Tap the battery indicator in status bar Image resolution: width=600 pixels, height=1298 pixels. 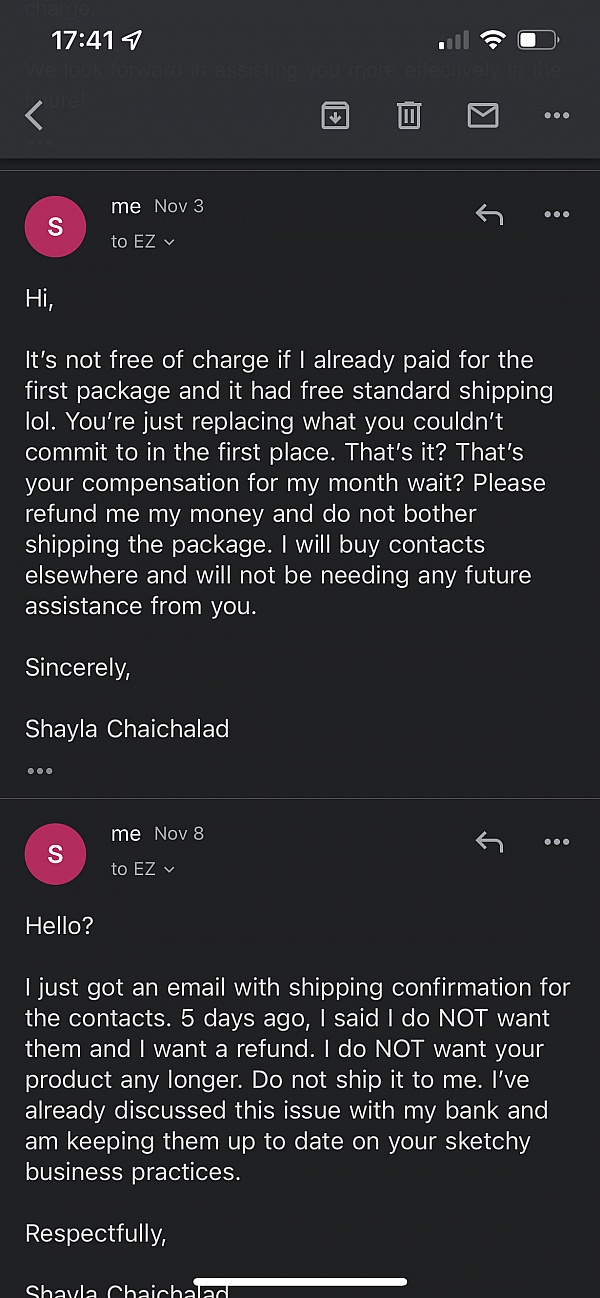tap(537, 41)
